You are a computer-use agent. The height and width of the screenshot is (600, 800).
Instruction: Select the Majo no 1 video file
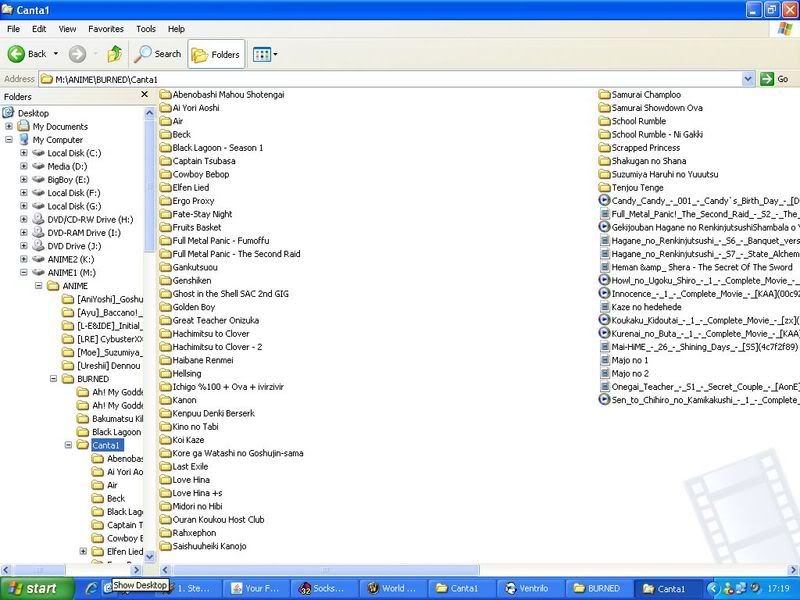[623, 360]
